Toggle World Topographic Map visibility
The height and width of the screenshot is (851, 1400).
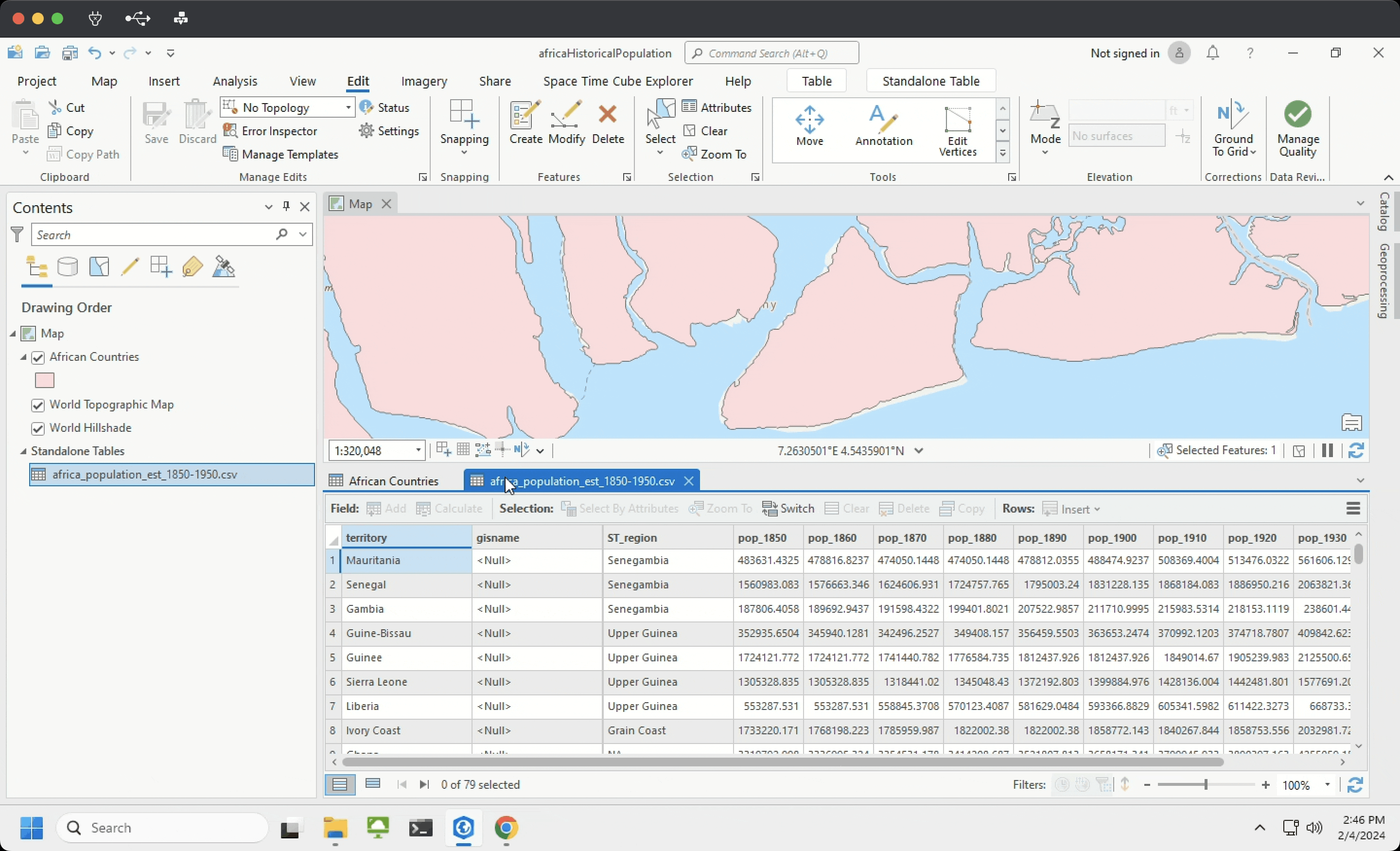point(38,405)
